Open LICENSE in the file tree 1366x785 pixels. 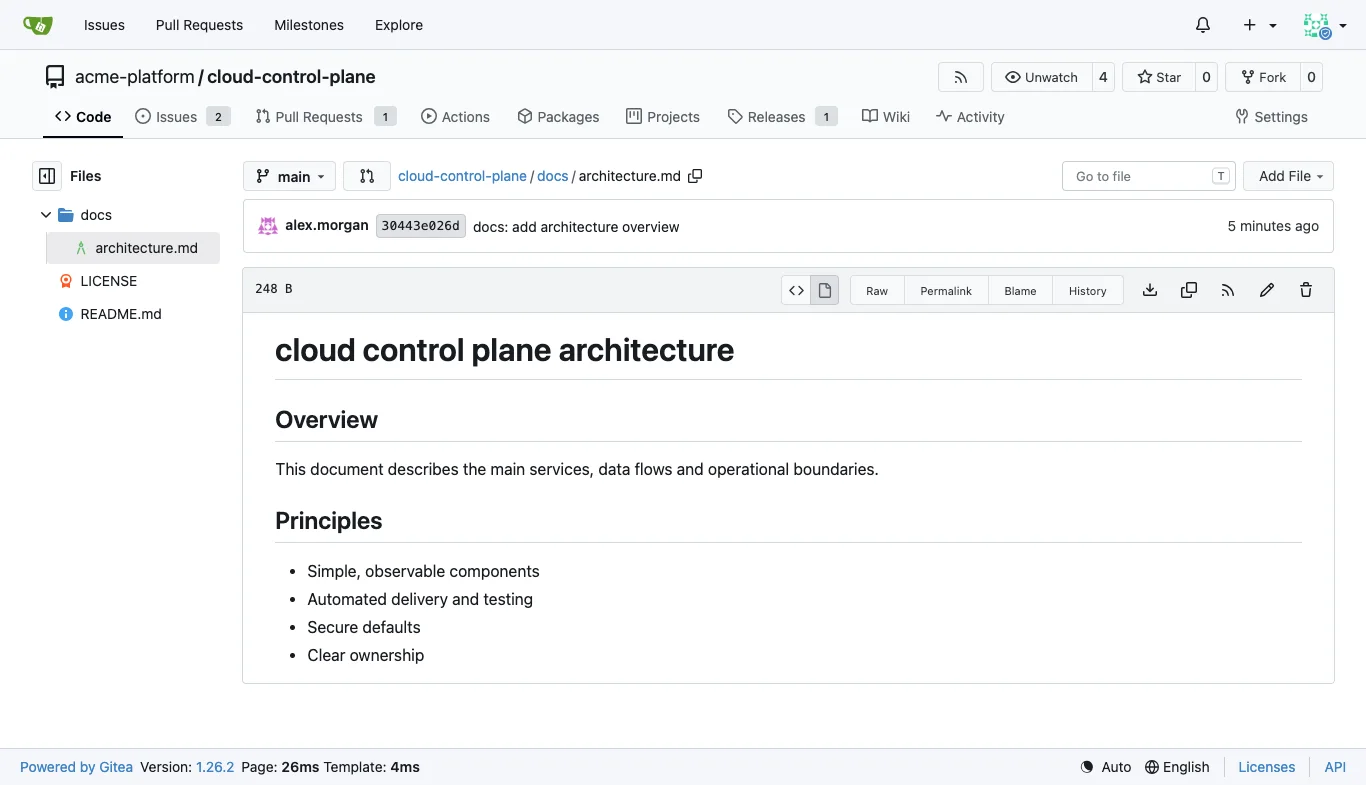109,281
